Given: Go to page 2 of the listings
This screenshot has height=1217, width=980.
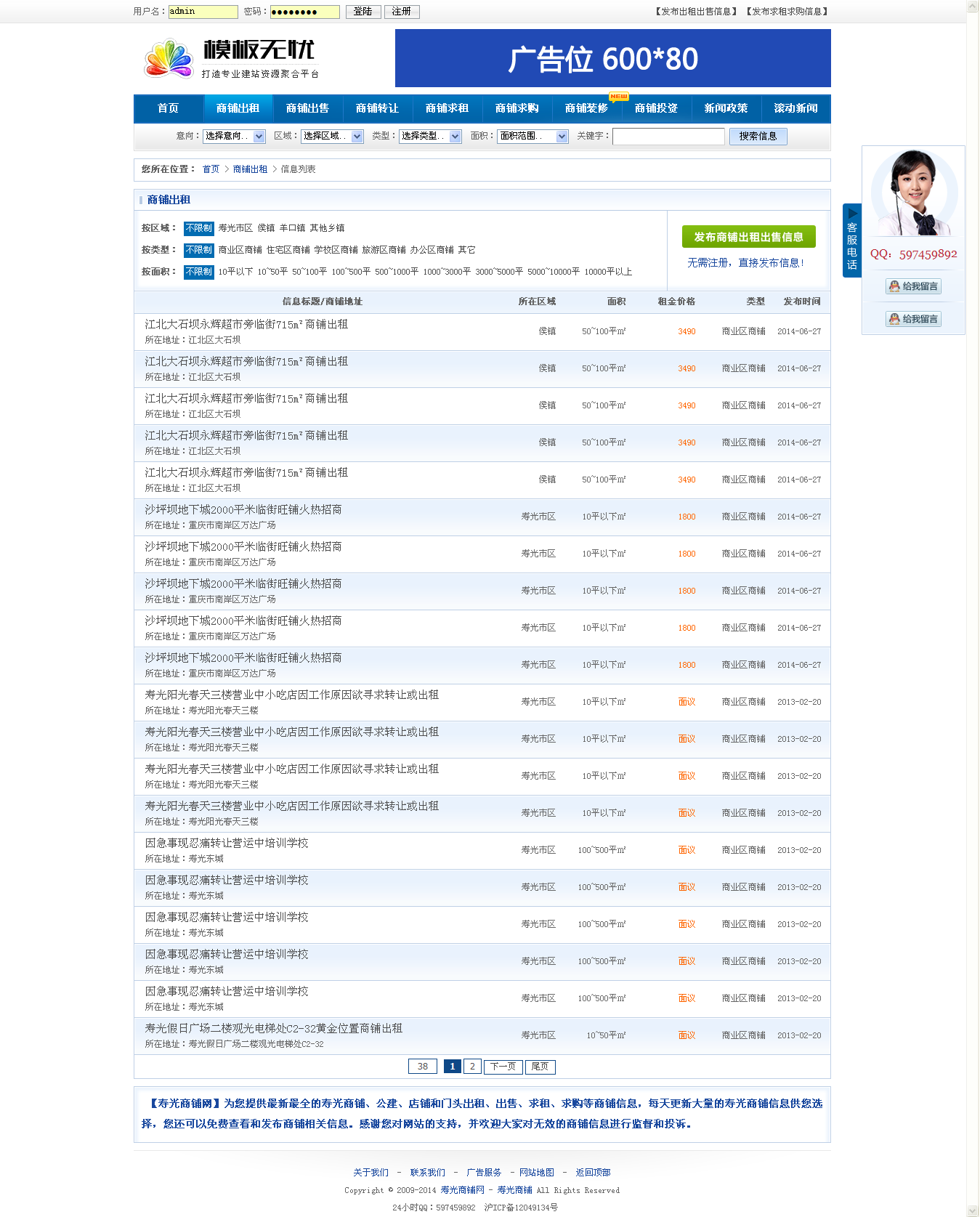Looking at the screenshot, I should (x=472, y=1067).
